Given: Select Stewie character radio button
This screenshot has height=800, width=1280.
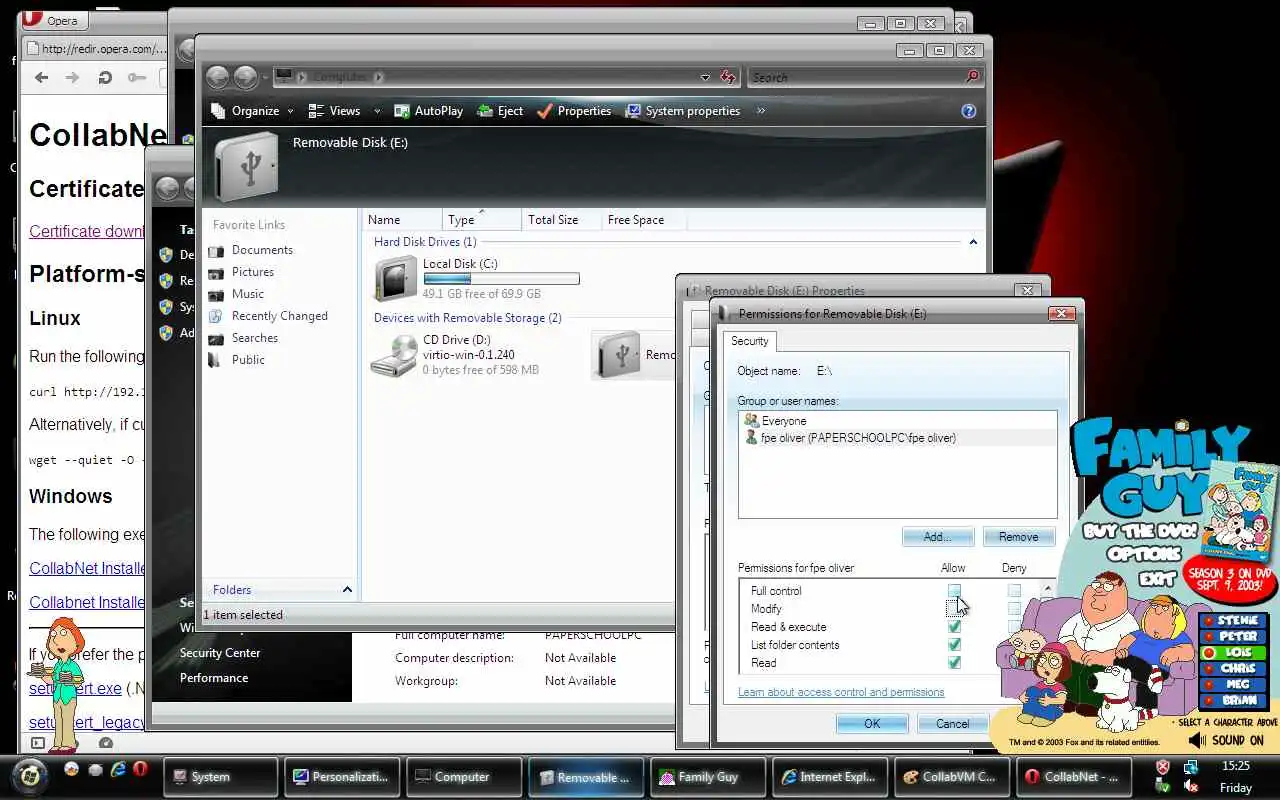Looking at the screenshot, I should pos(1209,621).
